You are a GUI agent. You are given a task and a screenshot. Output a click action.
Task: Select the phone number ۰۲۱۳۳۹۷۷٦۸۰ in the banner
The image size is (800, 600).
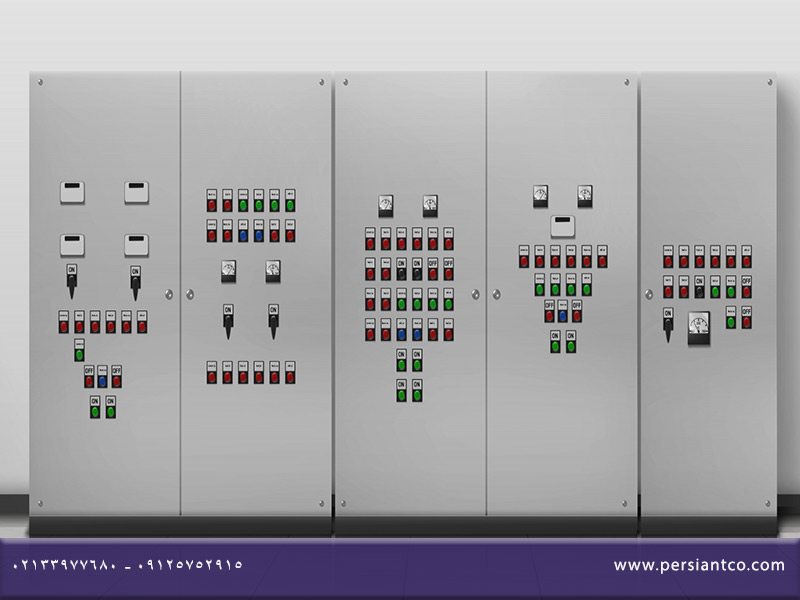point(64,565)
